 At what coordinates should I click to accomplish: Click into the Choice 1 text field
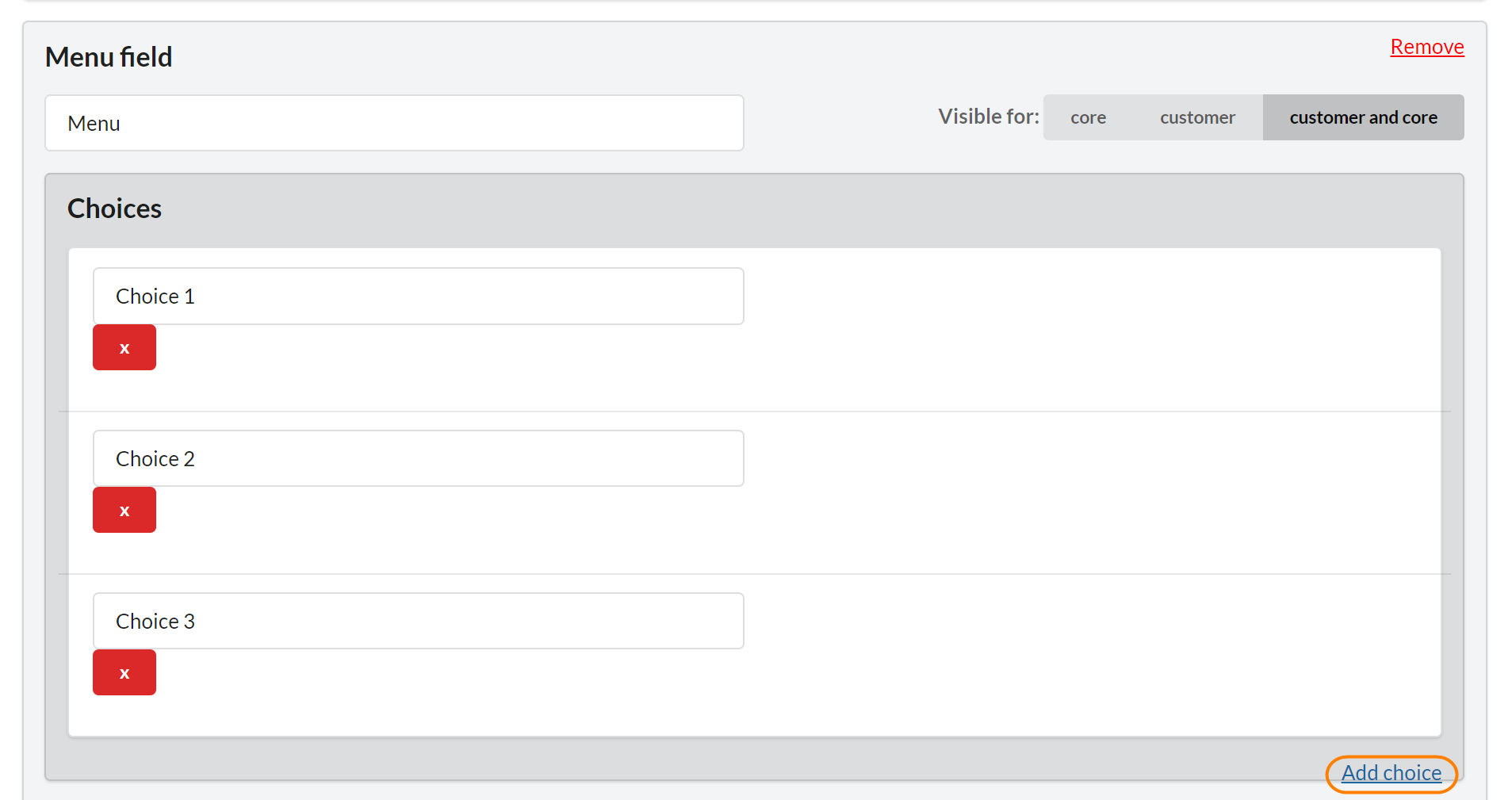[418, 296]
